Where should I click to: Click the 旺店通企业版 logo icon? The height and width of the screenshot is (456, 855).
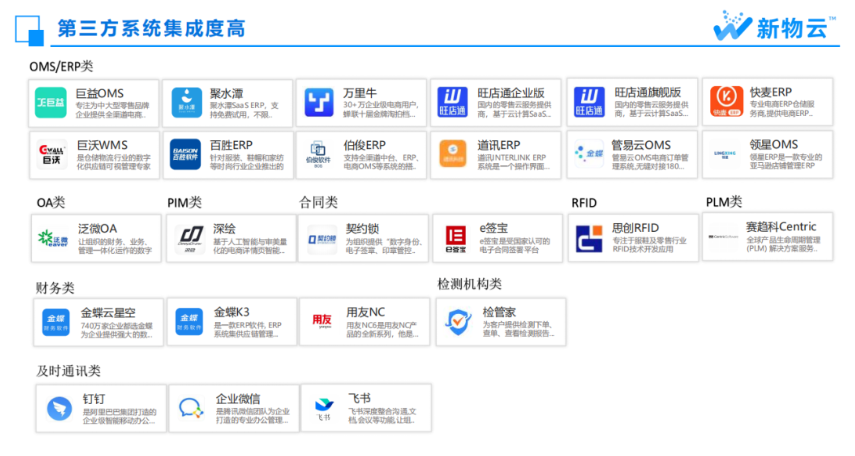coord(453,102)
